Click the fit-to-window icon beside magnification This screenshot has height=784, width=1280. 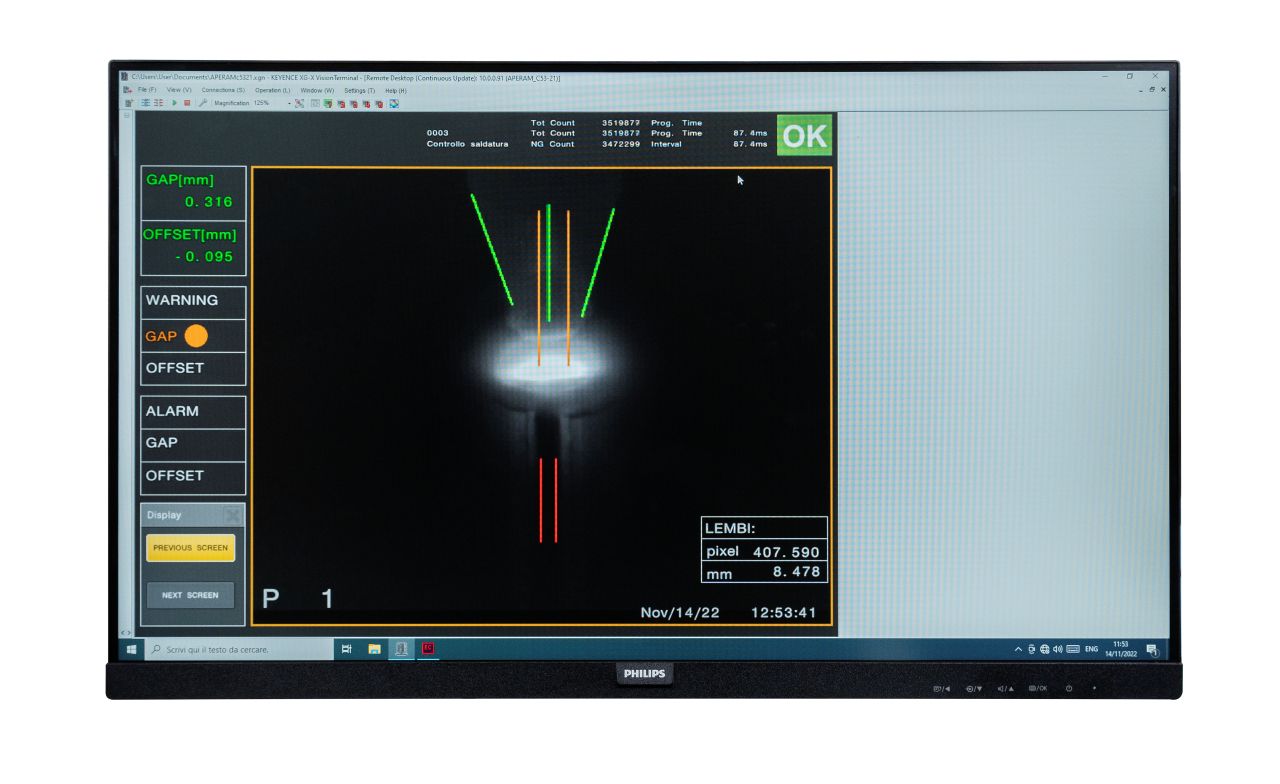click(299, 103)
